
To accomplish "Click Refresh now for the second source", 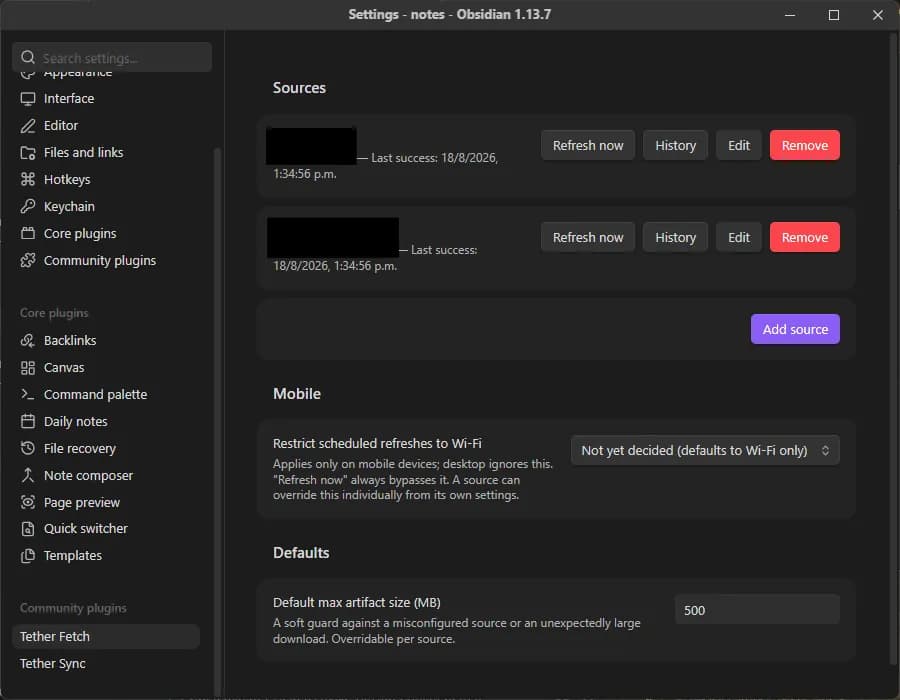I will point(588,238).
